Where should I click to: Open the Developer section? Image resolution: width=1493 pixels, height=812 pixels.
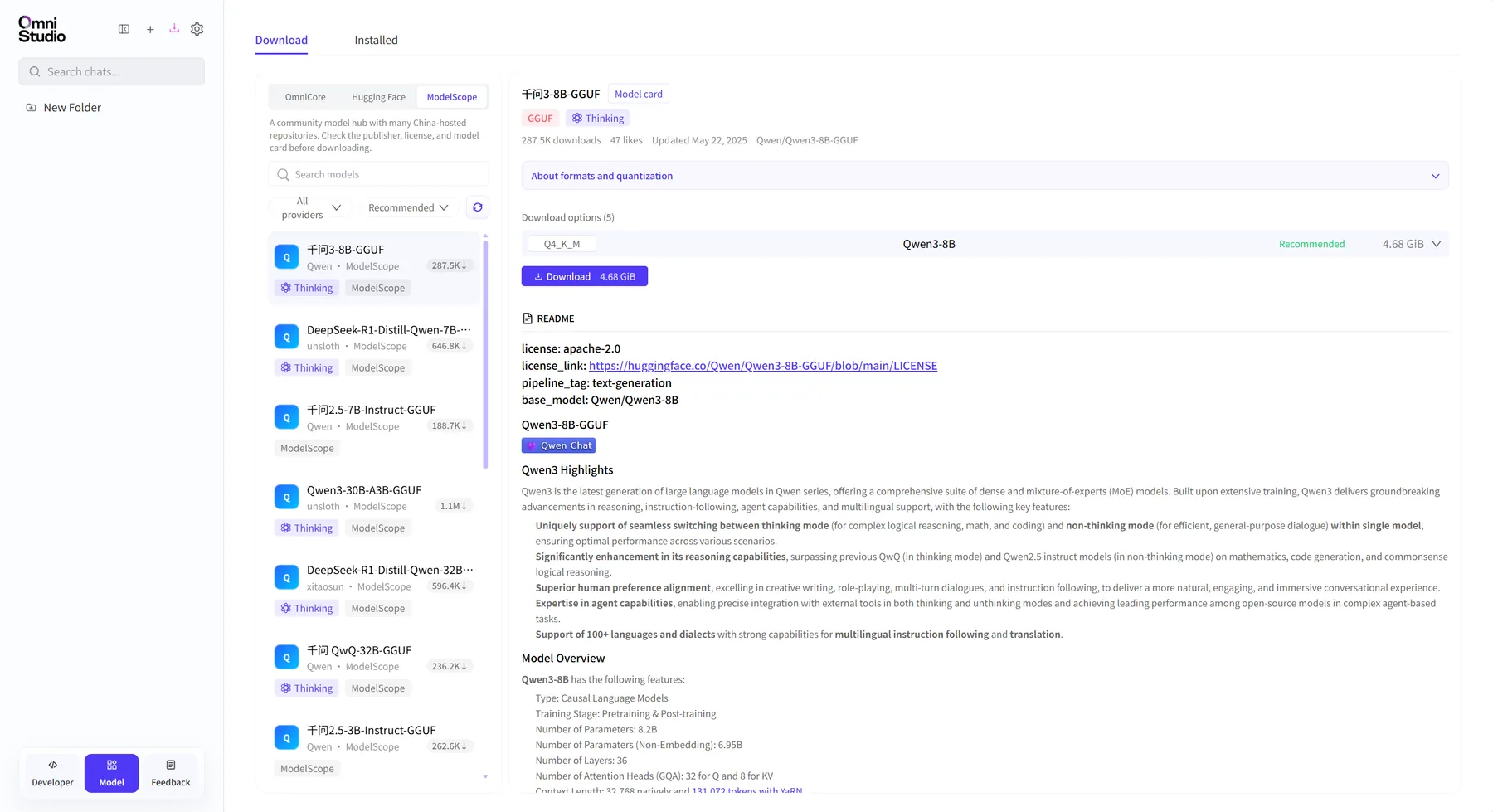pyautogui.click(x=52, y=773)
